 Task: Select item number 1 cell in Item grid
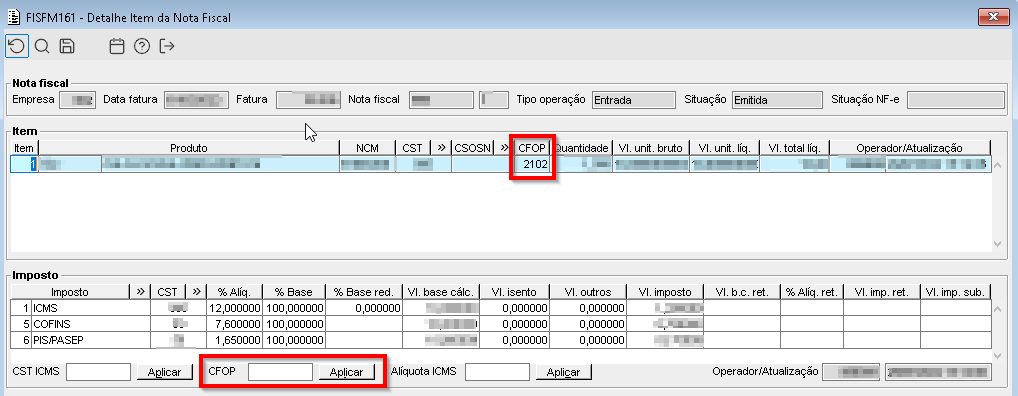tap(25, 165)
